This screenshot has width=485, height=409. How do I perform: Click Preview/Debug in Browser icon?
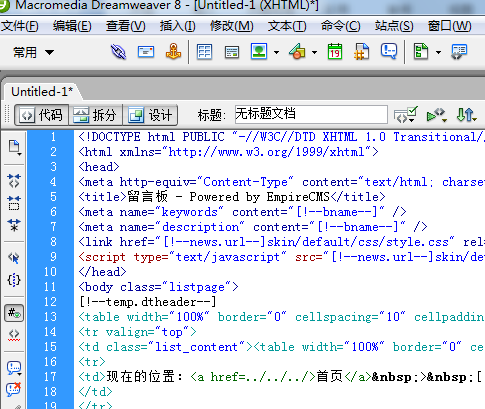click(436, 115)
